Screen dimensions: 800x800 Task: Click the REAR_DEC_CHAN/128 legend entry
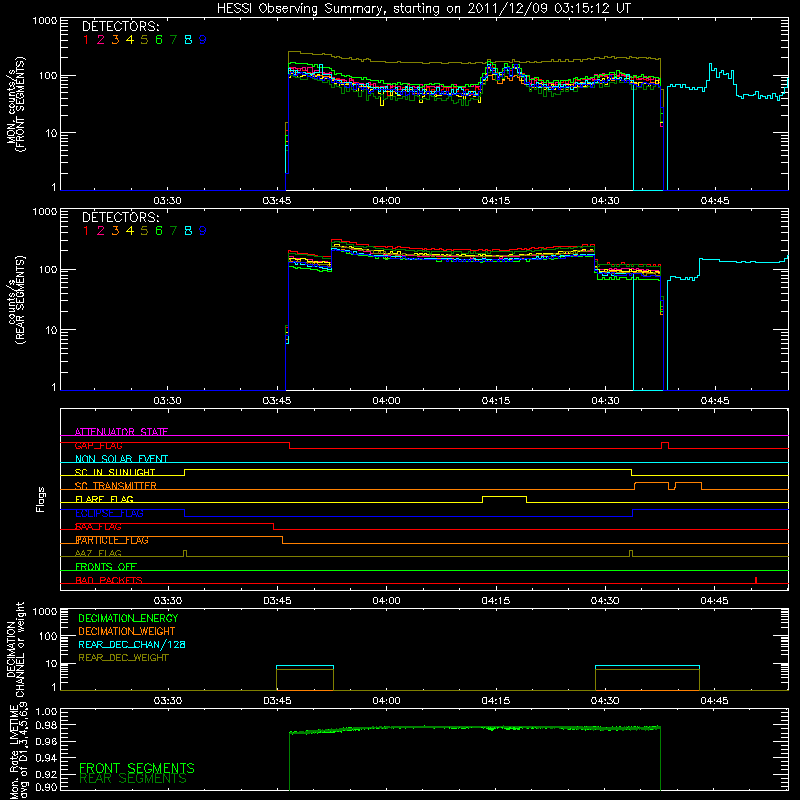(x=132, y=644)
